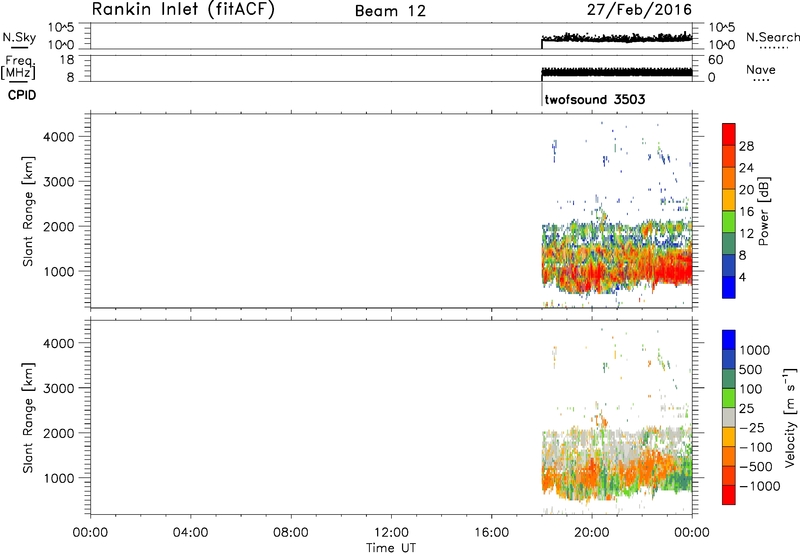Click the black frequency trace in the Freq panel
Image resolution: width=800 pixels, height=554 pixels.
coord(617,72)
